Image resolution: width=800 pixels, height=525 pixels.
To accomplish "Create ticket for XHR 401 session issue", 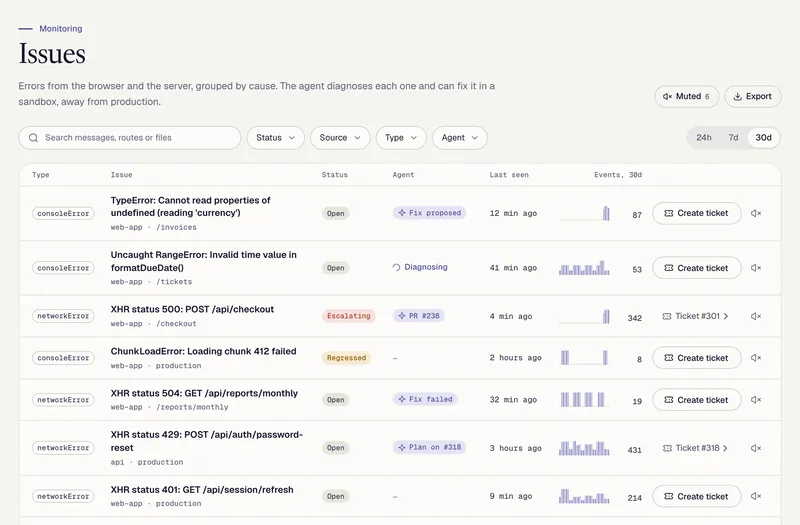I will [x=696, y=496].
